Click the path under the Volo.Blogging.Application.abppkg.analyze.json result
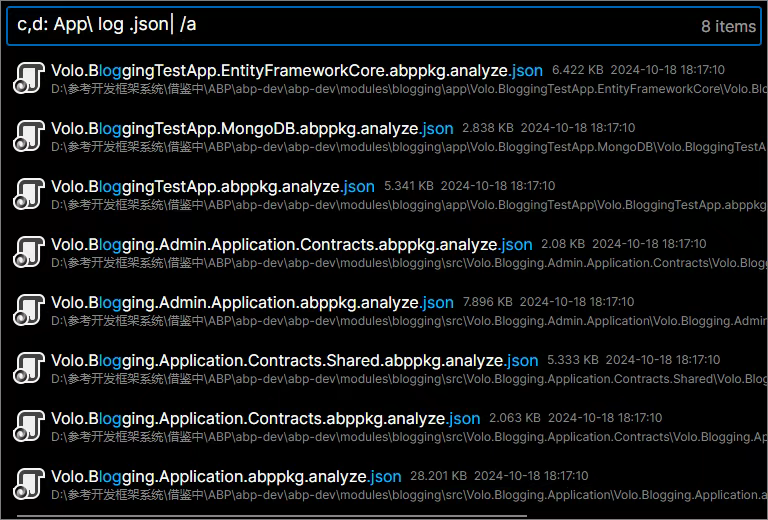768x520 pixels. [409, 495]
